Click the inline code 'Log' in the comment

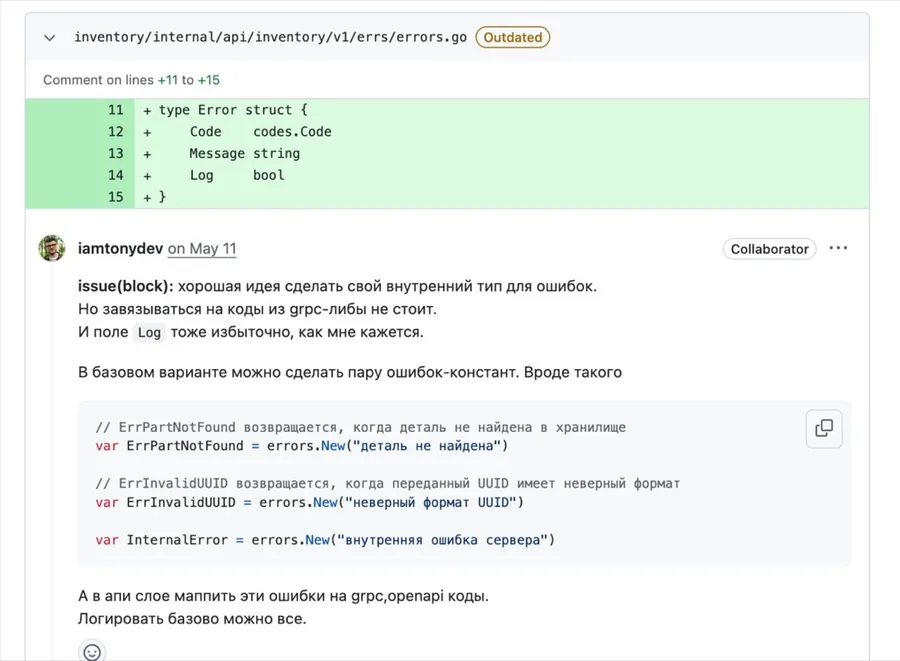[149, 332]
